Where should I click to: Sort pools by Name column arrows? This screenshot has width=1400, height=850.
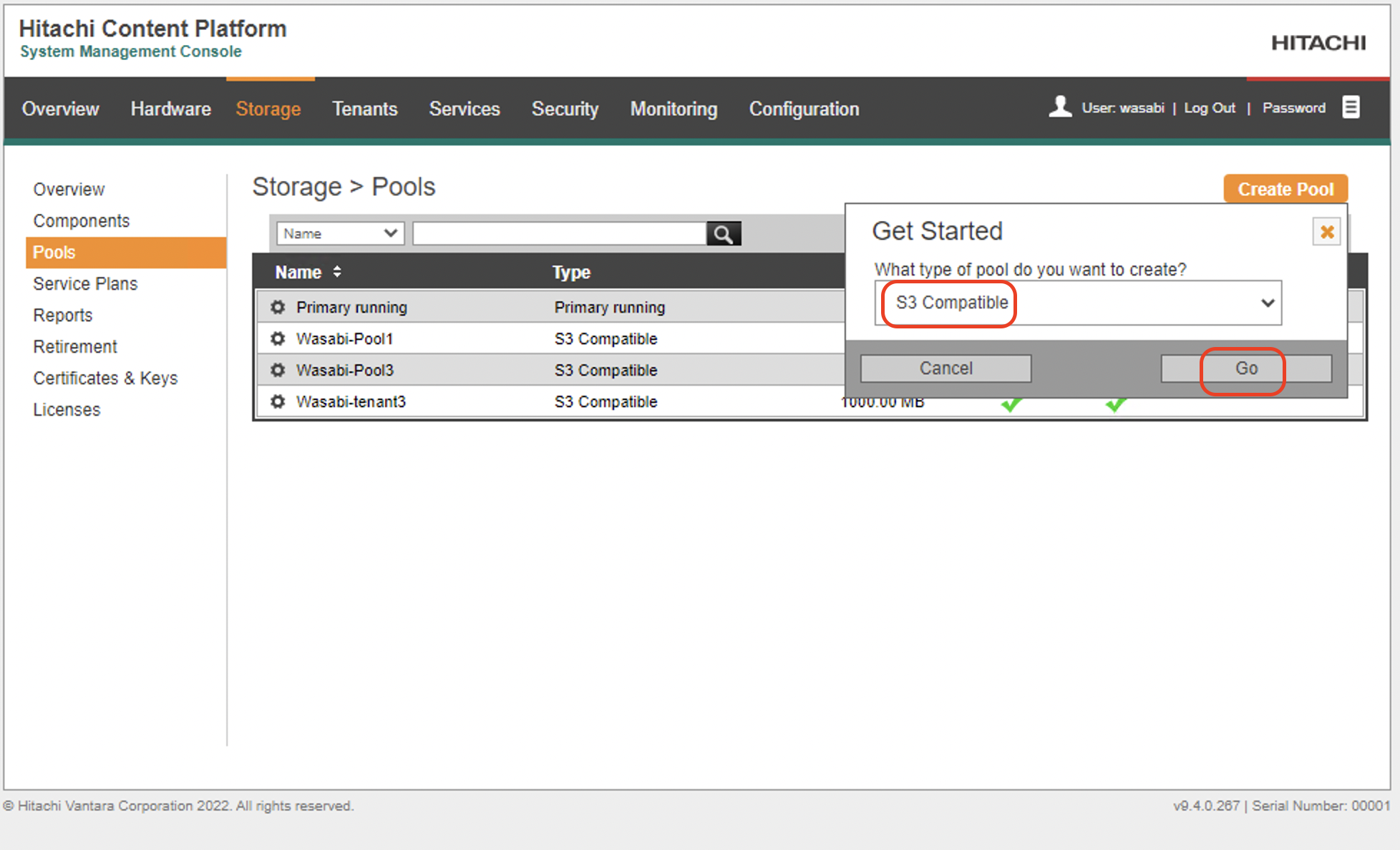tap(337, 272)
